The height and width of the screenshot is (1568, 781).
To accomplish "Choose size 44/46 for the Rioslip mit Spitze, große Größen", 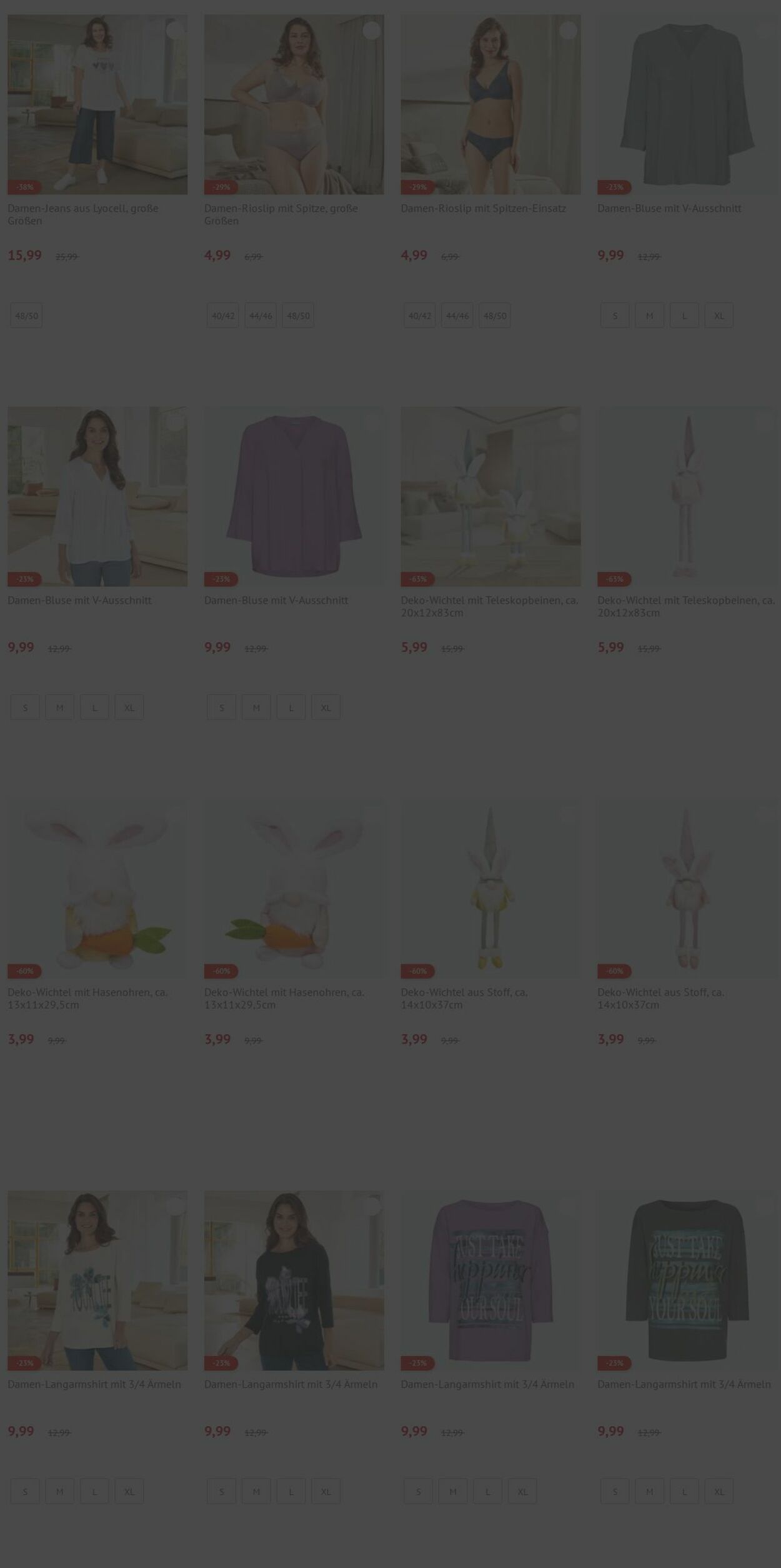I will 261,316.
